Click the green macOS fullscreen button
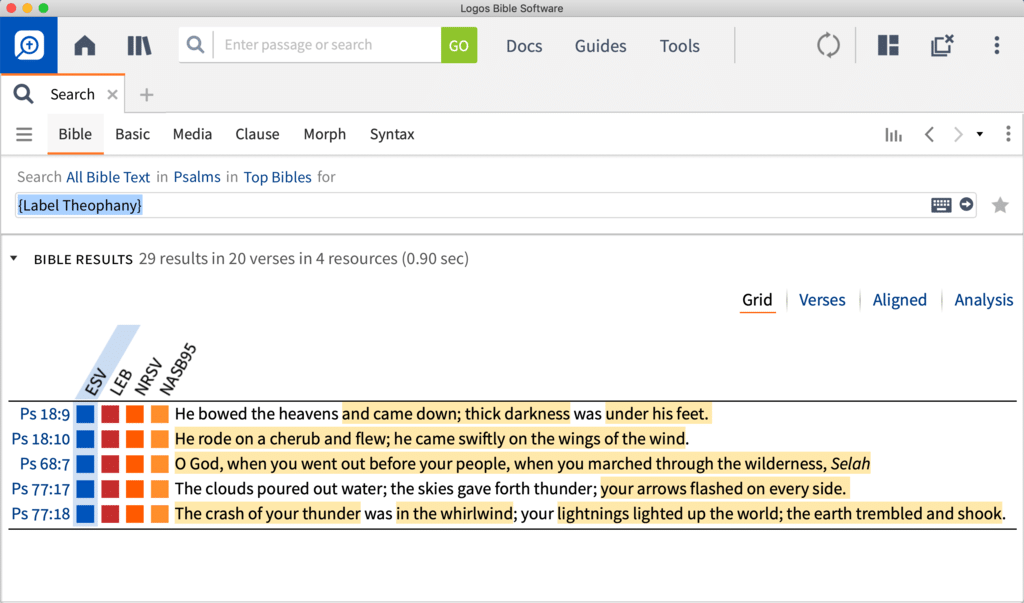Image resolution: width=1024 pixels, height=603 pixels. [x=43, y=8]
